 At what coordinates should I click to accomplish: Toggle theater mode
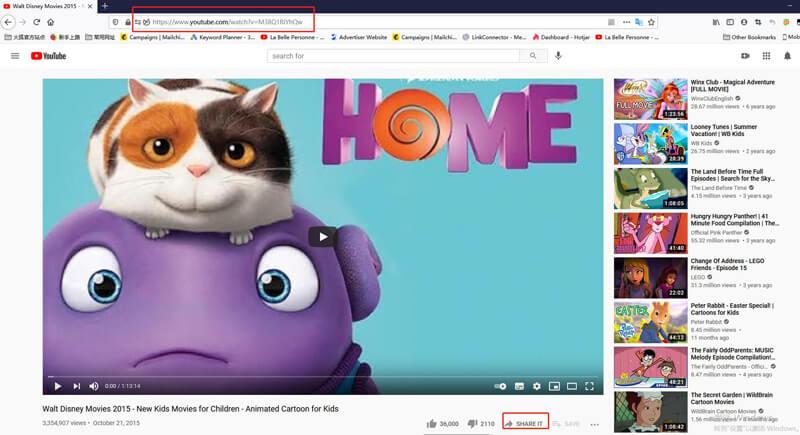[x=572, y=386]
